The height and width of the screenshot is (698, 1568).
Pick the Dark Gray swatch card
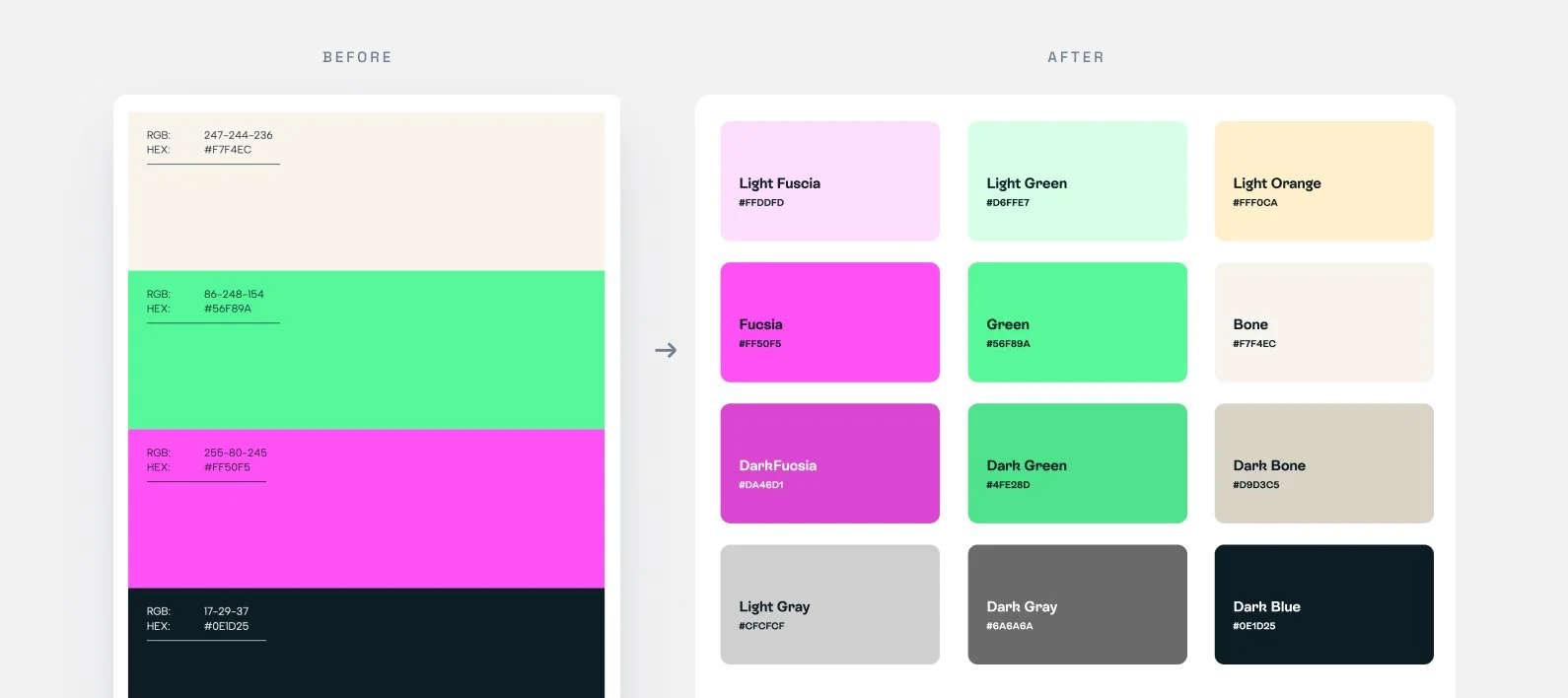(x=1077, y=604)
